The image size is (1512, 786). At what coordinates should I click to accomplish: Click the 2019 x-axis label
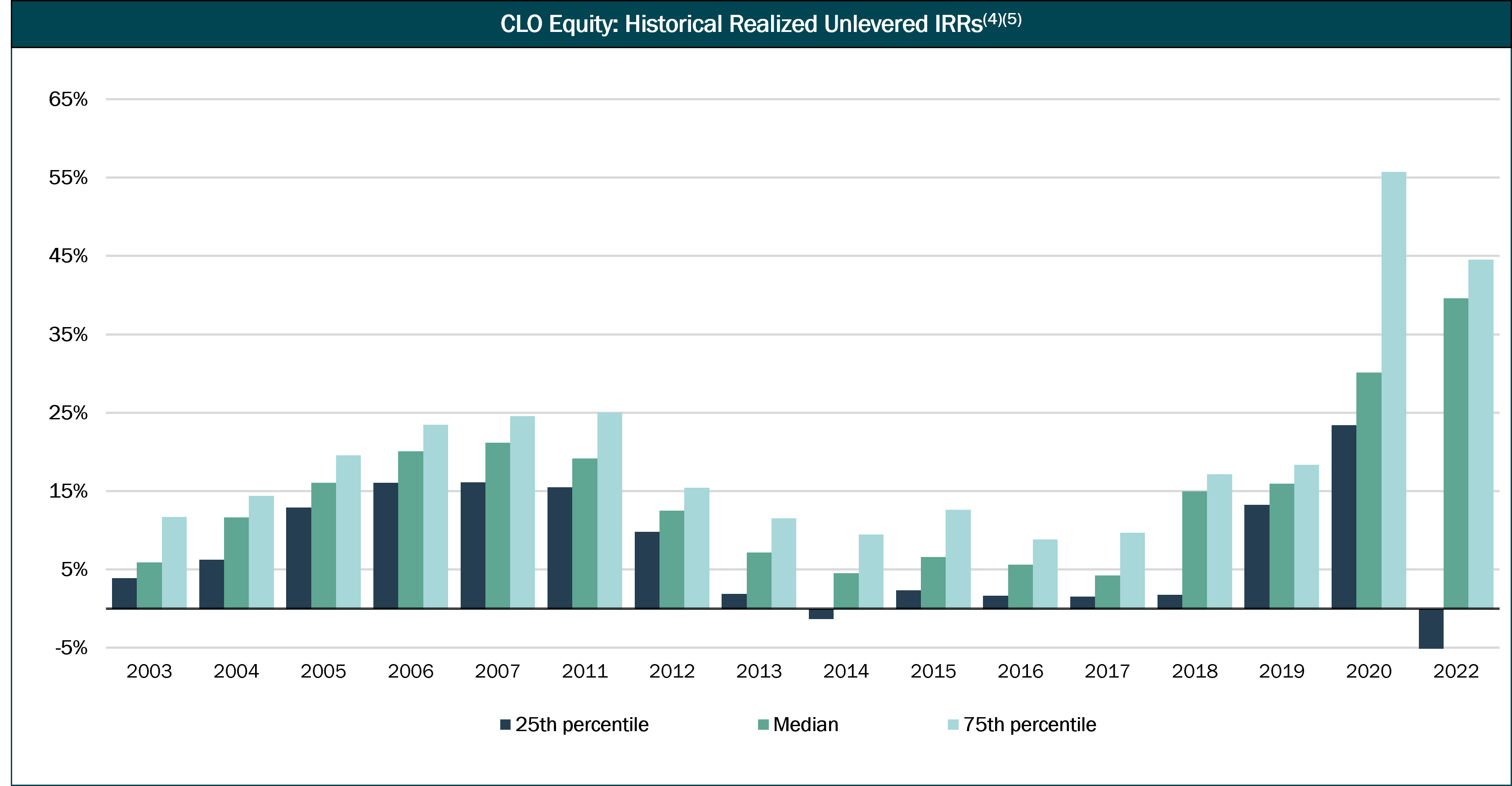pyautogui.click(x=1281, y=671)
